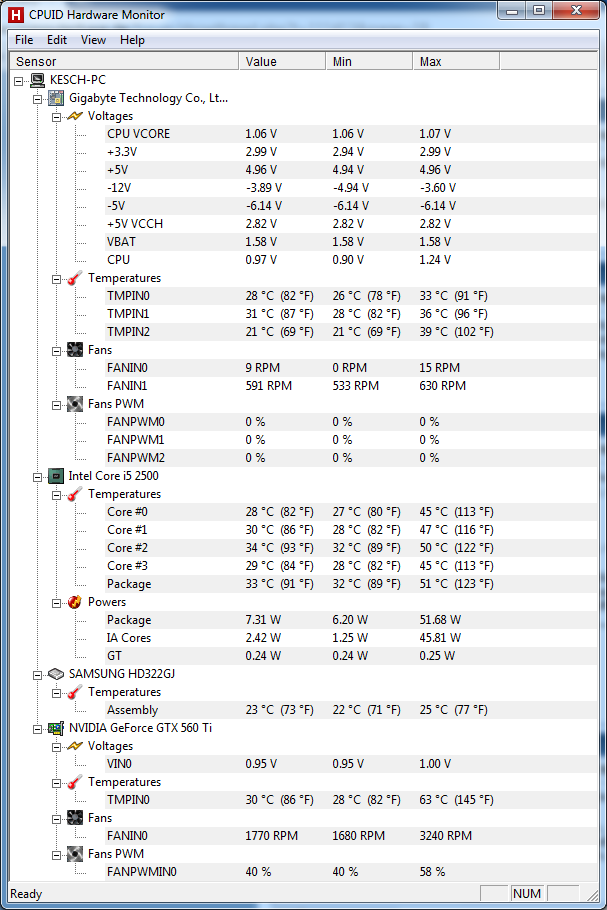Collapse the Gigabyte Temperatures group
Image resolution: width=607 pixels, height=910 pixels.
[x=56, y=279]
